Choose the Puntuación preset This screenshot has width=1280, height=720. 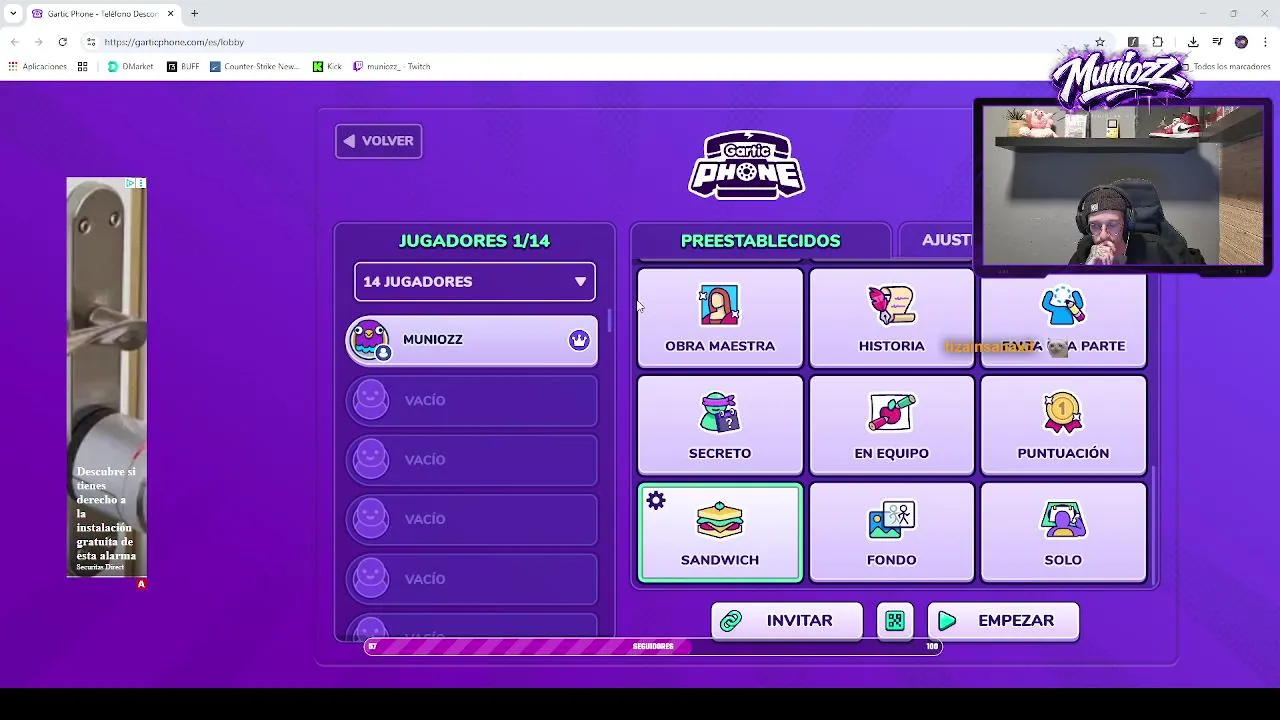point(1063,424)
